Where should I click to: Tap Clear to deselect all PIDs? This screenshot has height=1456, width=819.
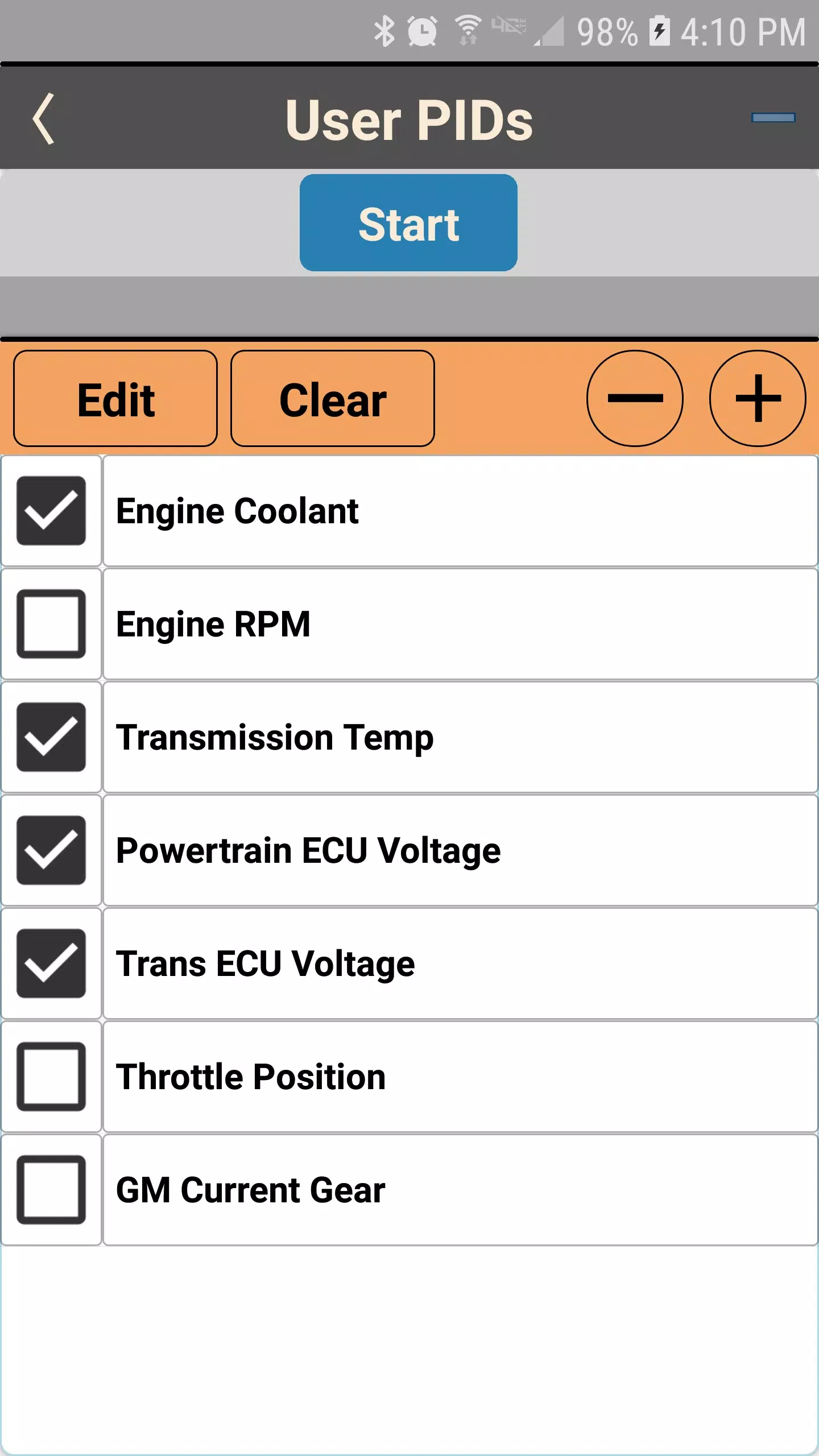click(x=332, y=398)
